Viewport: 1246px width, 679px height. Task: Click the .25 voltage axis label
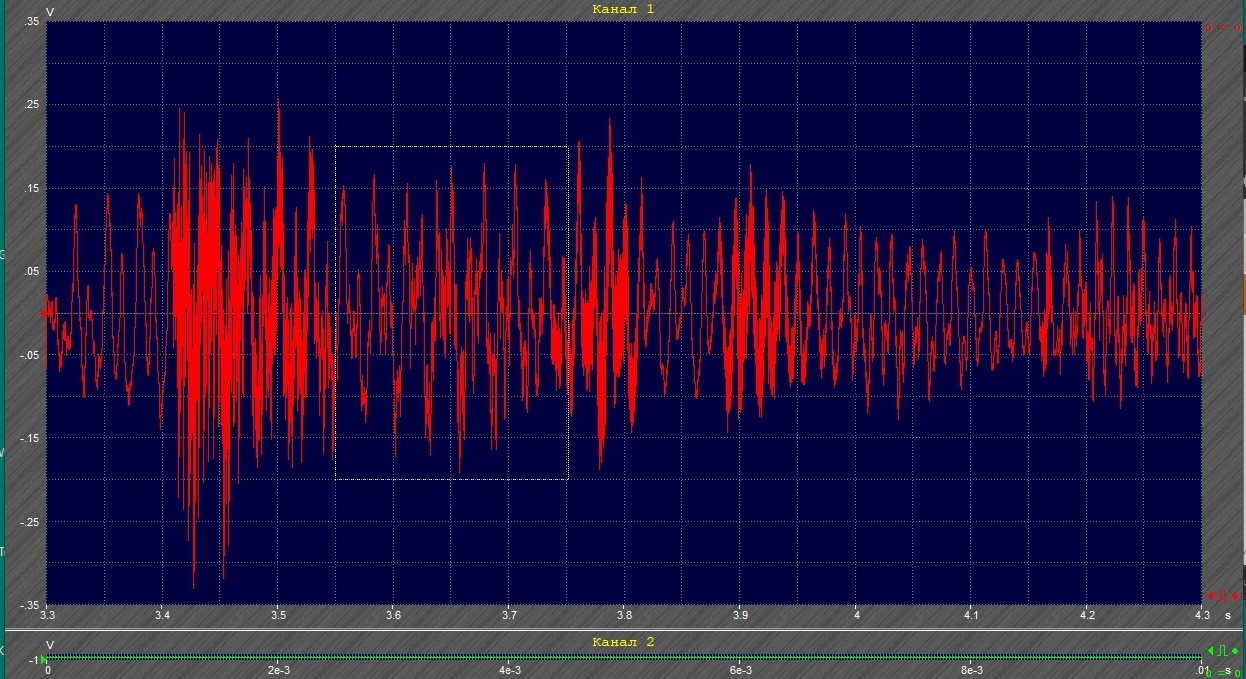(30, 105)
